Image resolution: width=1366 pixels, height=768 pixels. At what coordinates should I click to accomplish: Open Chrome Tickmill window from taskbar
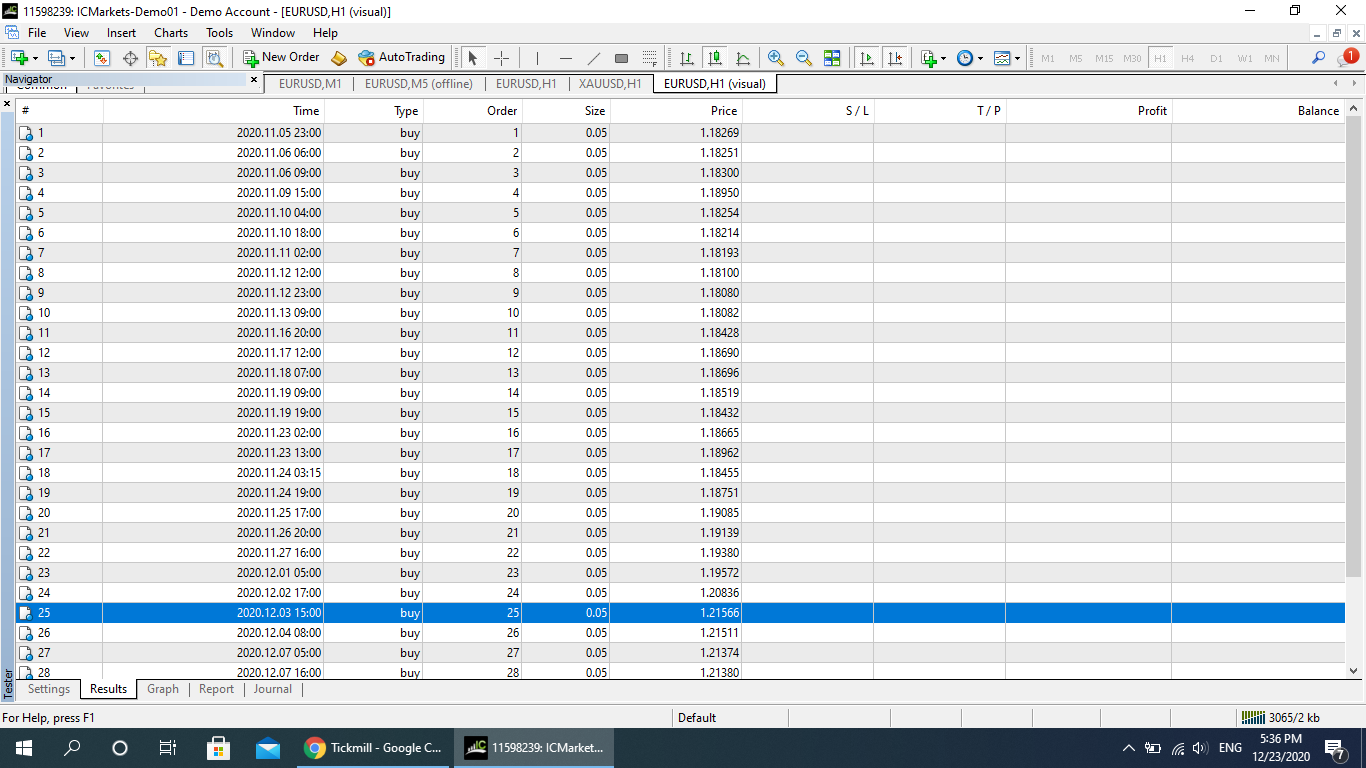(x=373, y=748)
